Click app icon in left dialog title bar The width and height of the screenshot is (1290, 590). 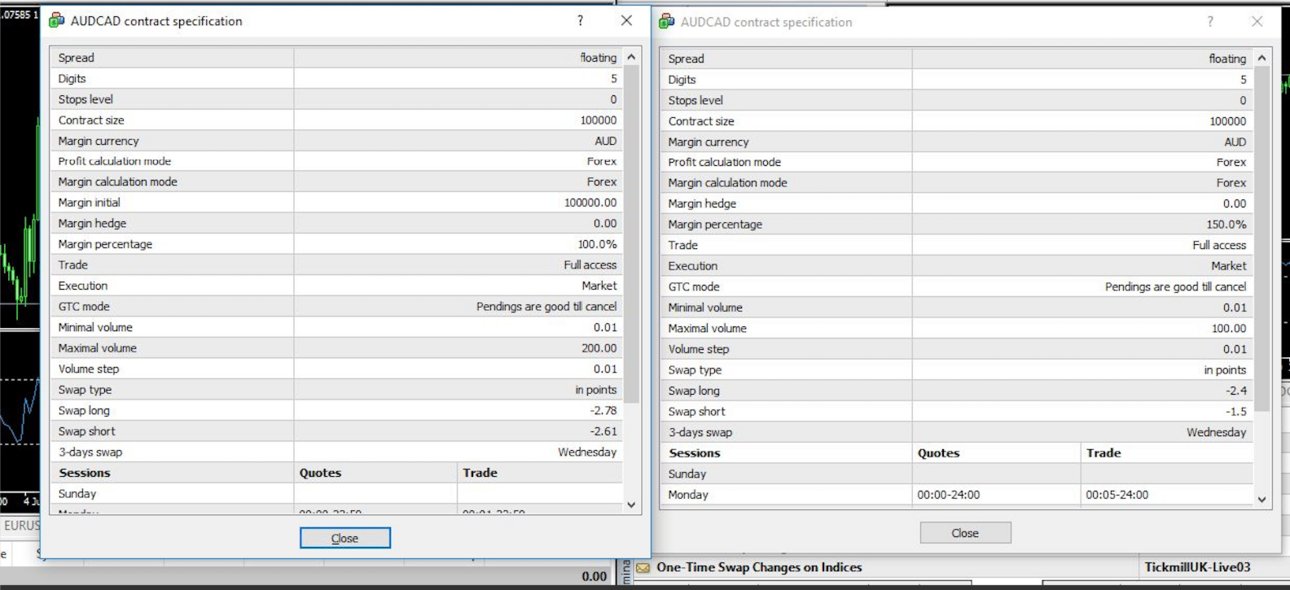(56, 20)
